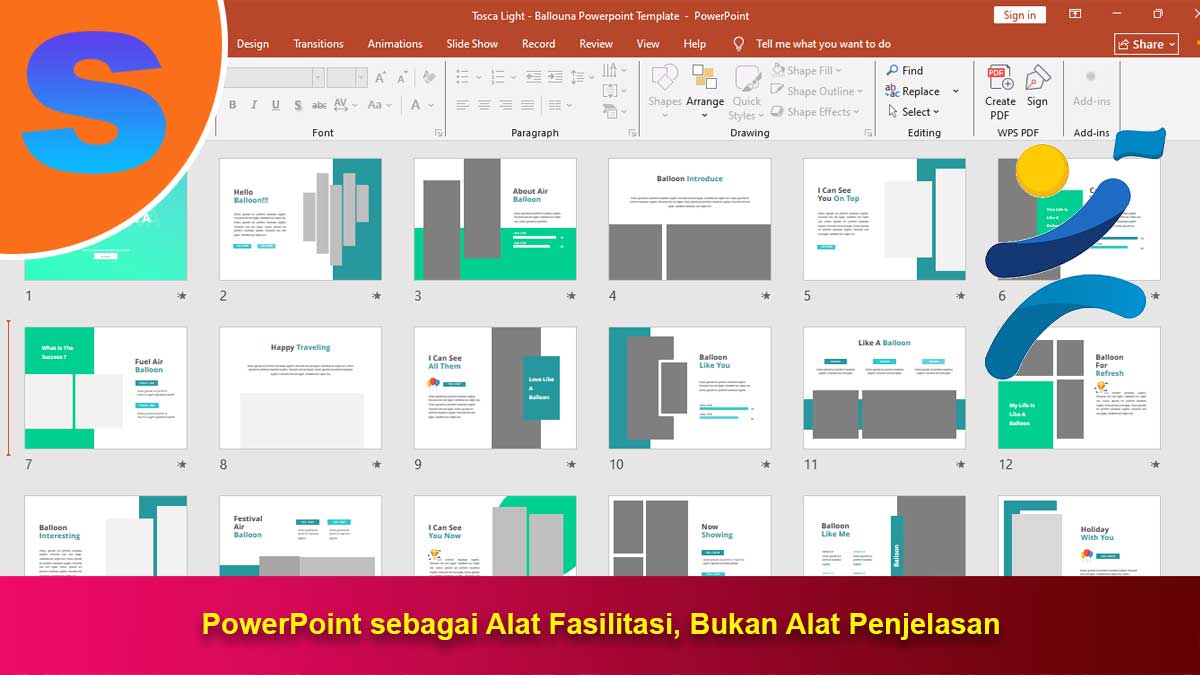Open Shape Effects dropdown

816,113
